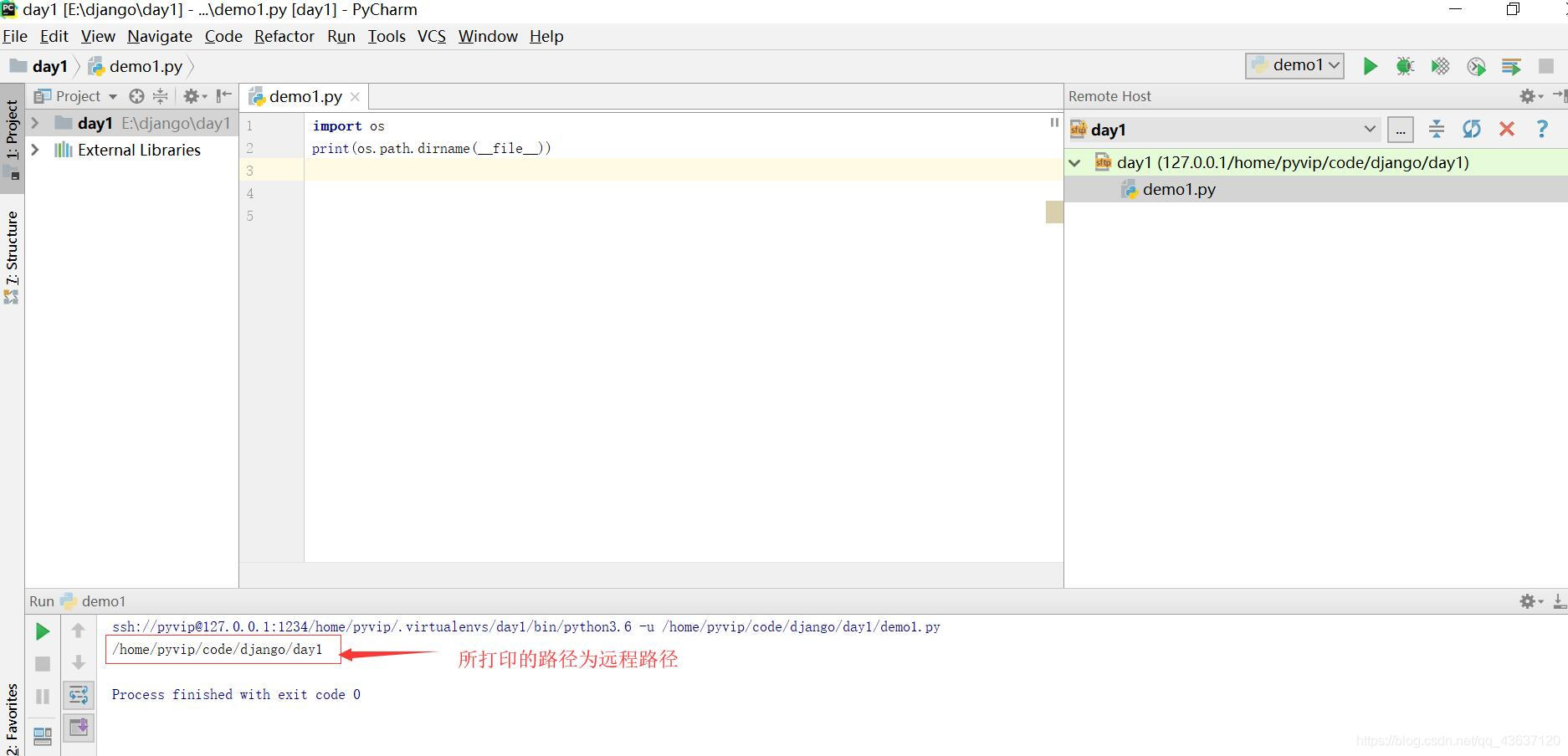Open the View menu

tap(98, 36)
